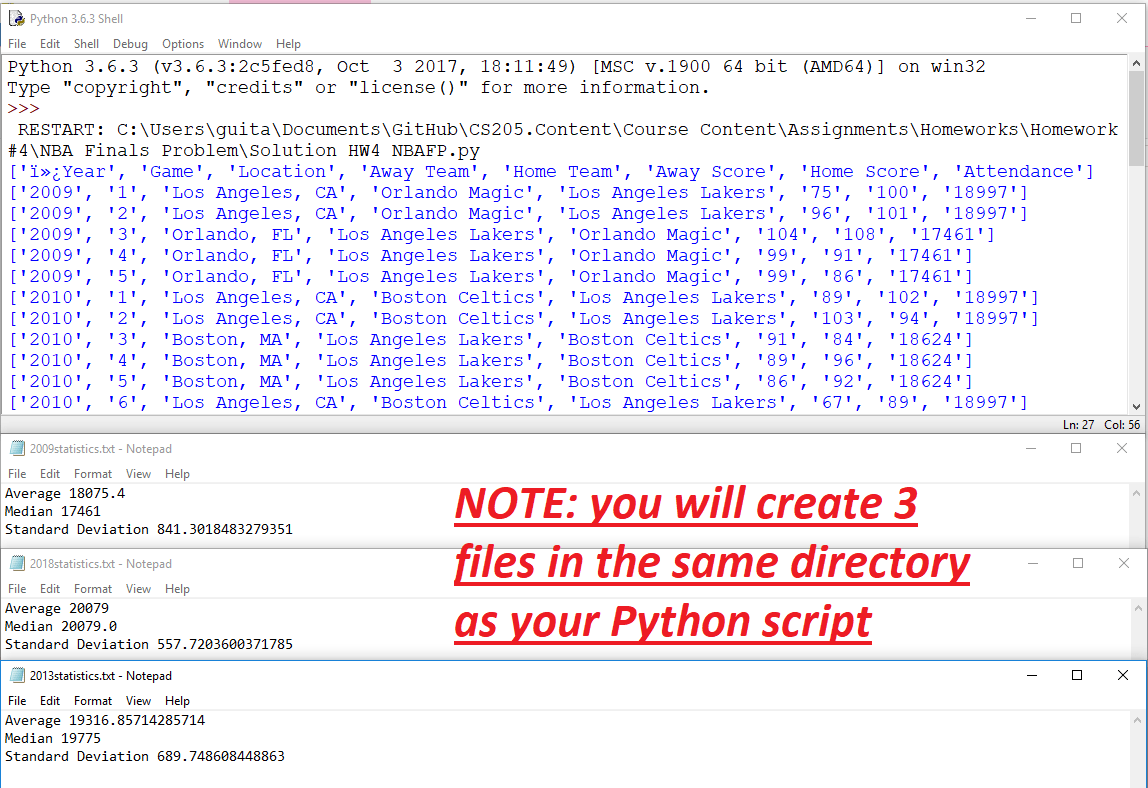Click scroll-up arrow in 2013statistics.txt Notepad
The image size is (1148, 788).
(1136, 721)
